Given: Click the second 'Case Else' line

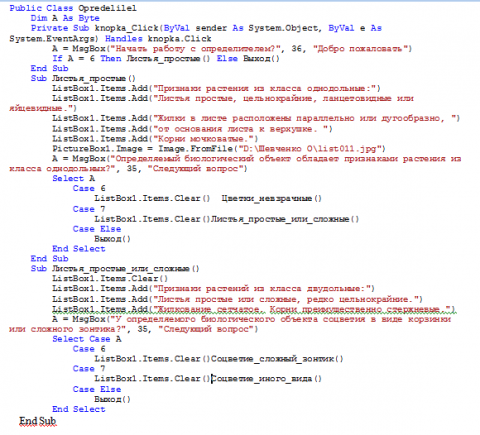Looking at the screenshot, I should [97, 389].
